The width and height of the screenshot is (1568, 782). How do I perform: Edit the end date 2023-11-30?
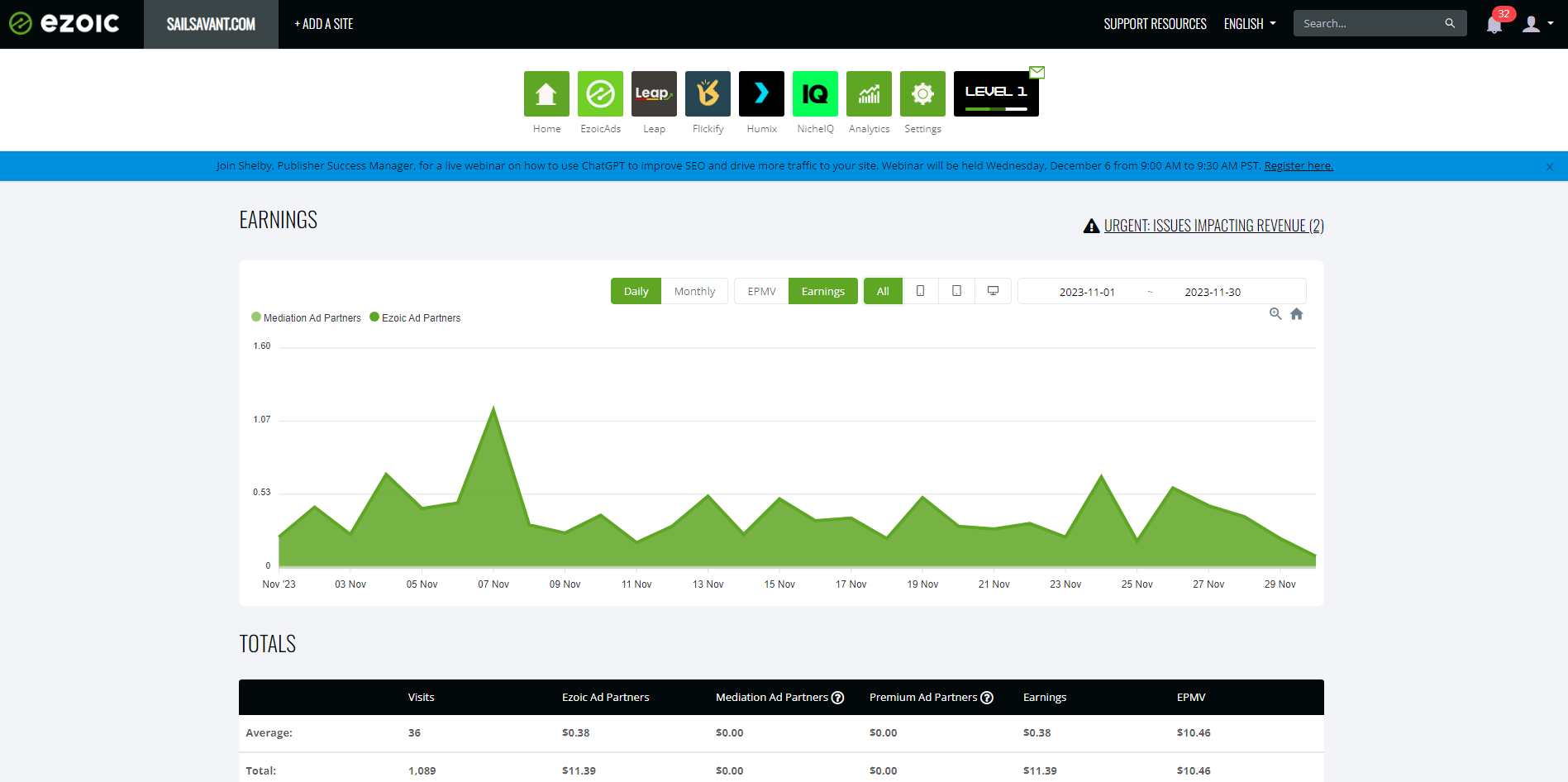click(1213, 292)
